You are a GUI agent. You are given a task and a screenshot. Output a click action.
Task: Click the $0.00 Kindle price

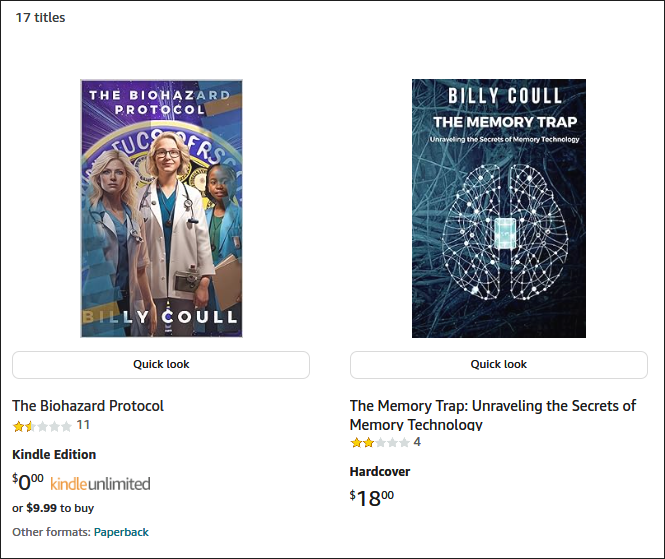(x=28, y=482)
